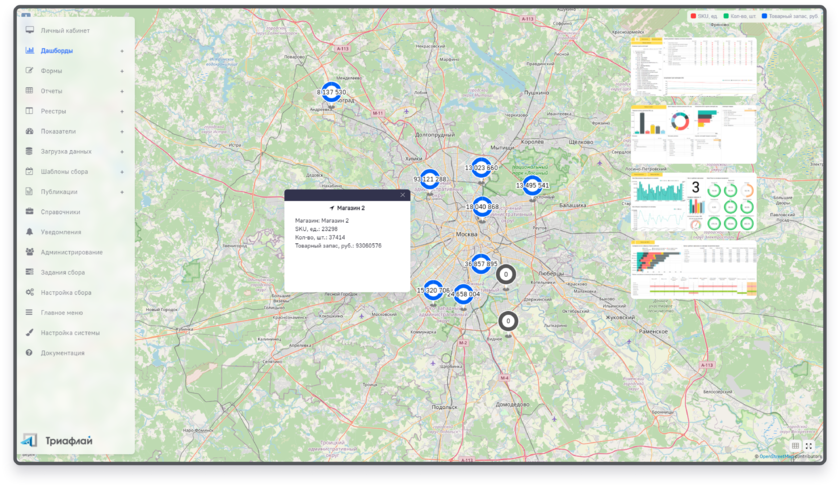Expand the Загрузка данных submenu plus sign
Viewport: 840px width, 487px height.
pos(122,151)
